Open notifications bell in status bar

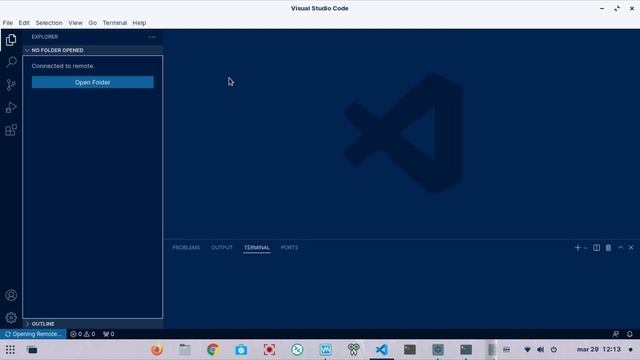click(x=630, y=334)
